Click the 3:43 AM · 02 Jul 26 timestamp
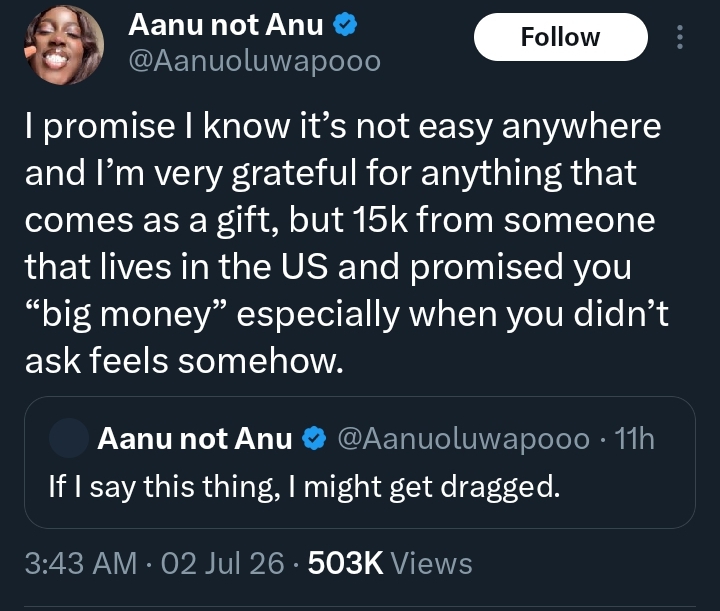Screen dimensions: 720x611 [x=154, y=563]
